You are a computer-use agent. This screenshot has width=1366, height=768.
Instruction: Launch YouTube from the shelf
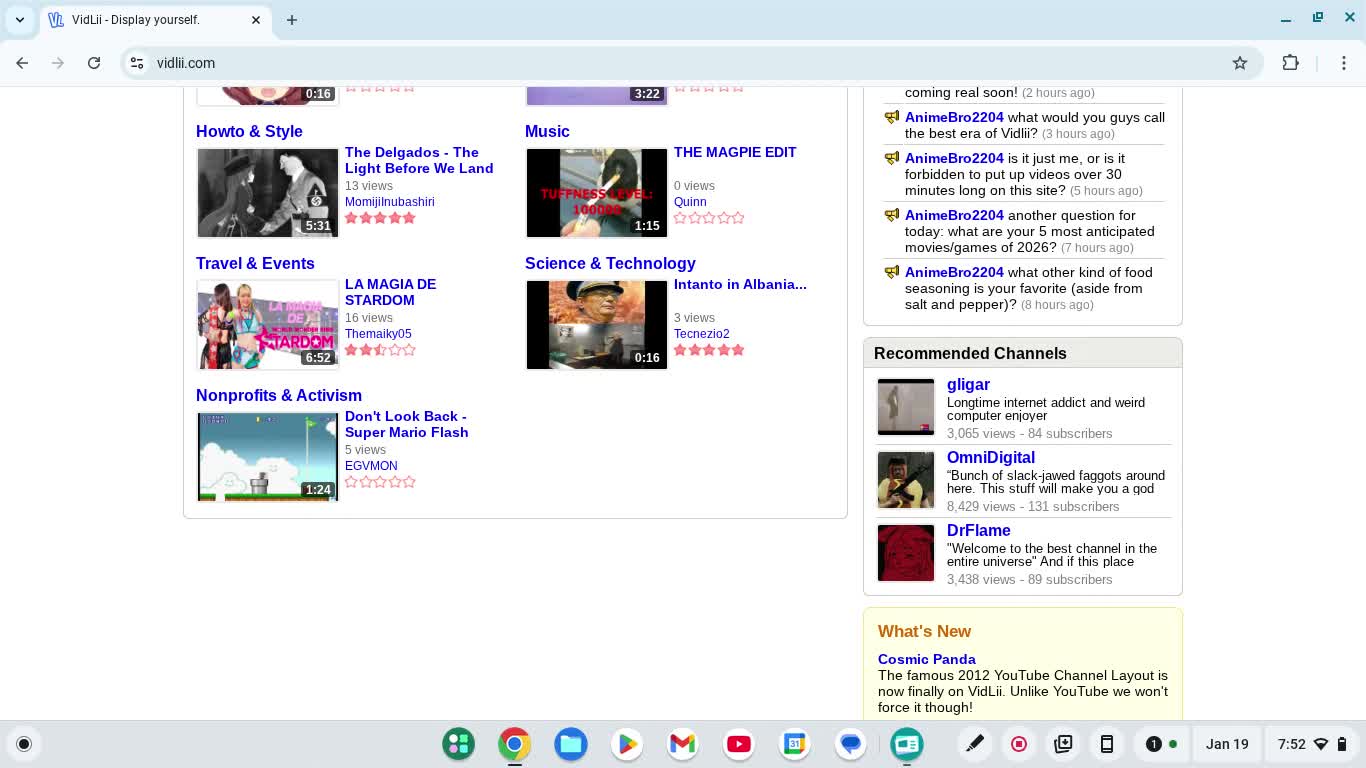[739, 744]
